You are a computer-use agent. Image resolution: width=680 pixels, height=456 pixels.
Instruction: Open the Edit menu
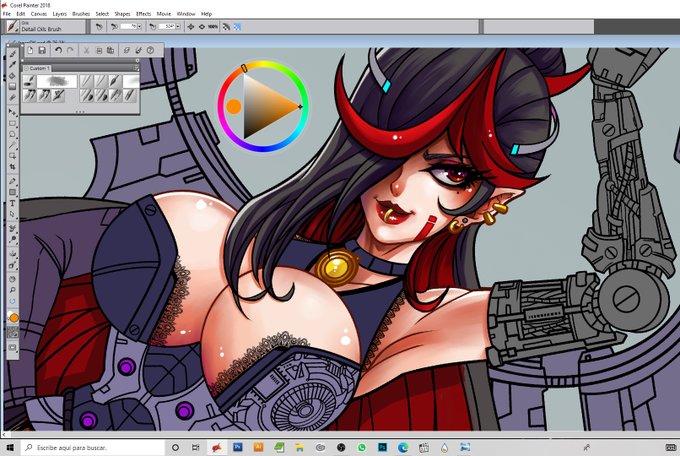tap(20, 14)
